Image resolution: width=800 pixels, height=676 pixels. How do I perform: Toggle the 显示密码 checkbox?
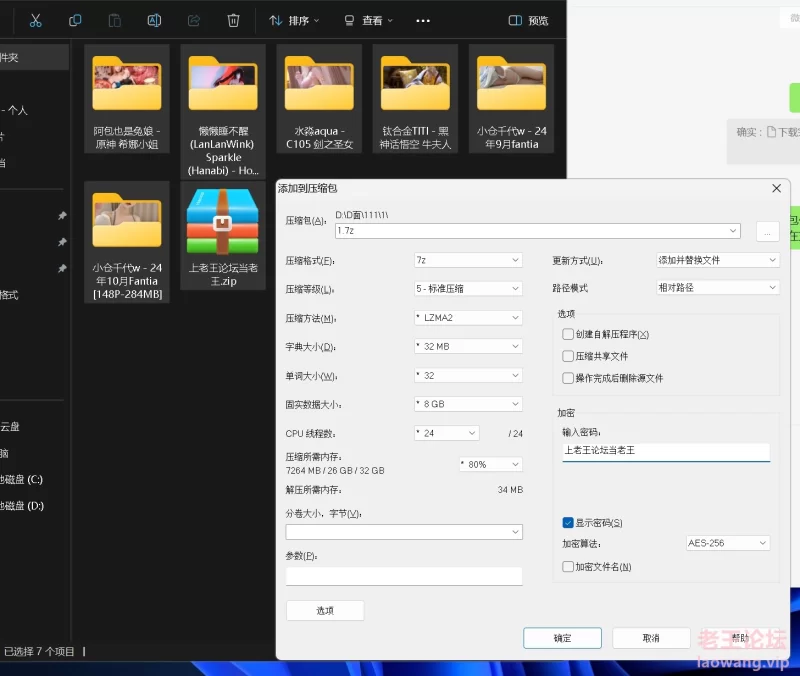(x=568, y=523)
